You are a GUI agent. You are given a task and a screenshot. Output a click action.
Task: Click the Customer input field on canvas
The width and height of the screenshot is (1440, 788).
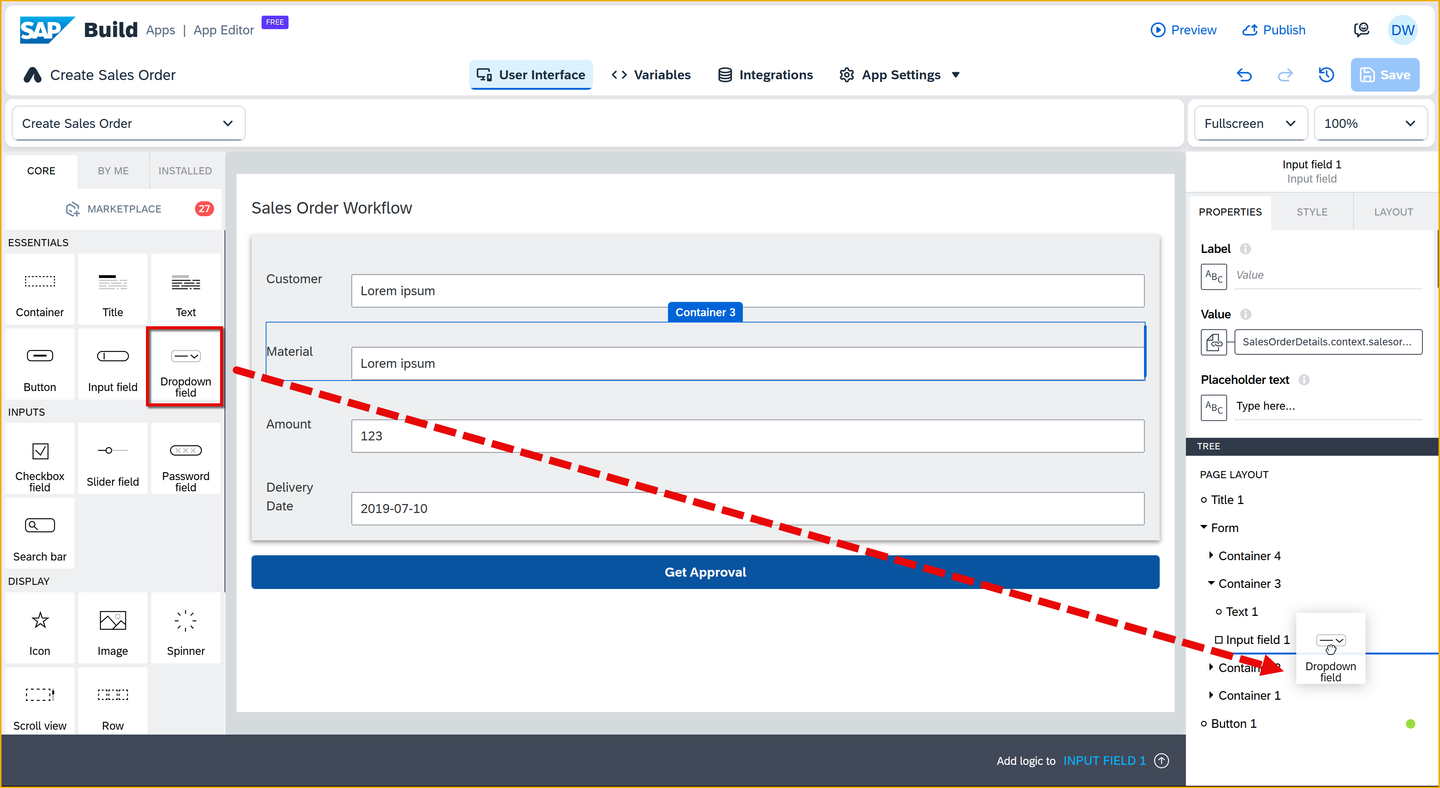748,291
